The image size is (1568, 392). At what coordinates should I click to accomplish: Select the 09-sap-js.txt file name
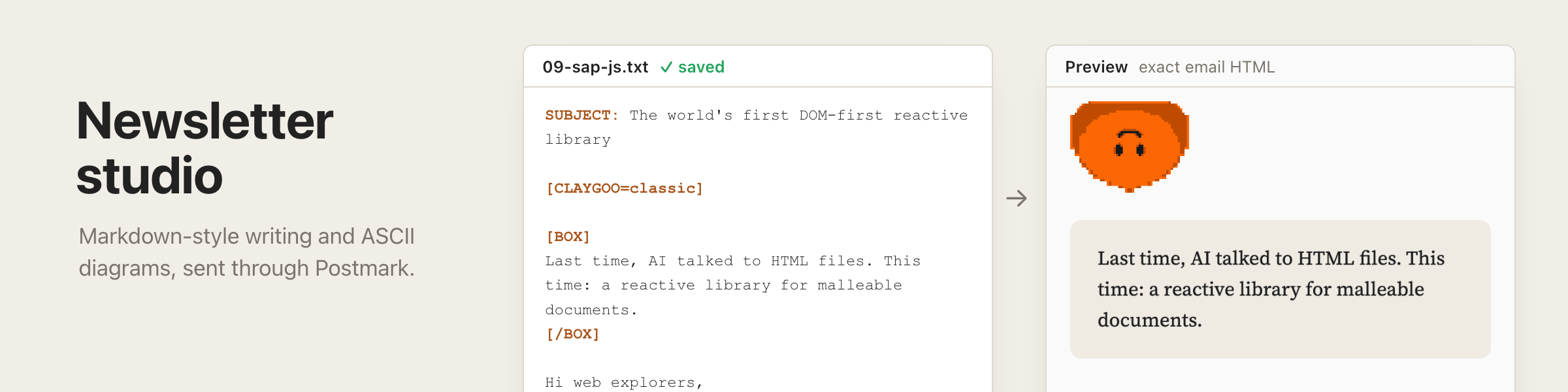(595, 67)
